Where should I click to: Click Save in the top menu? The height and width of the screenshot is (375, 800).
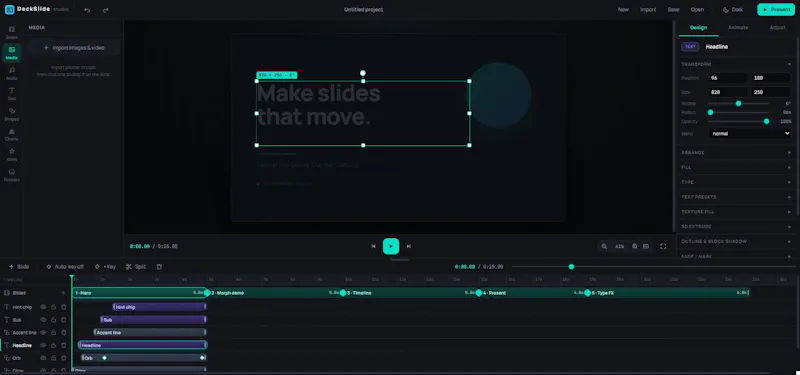coord(673,10)
